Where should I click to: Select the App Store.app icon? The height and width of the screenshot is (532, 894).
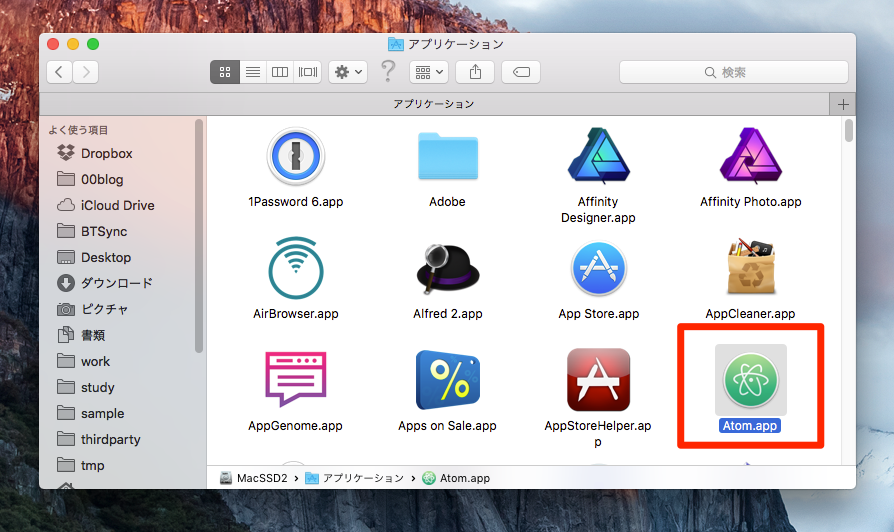tap(599, 268)
